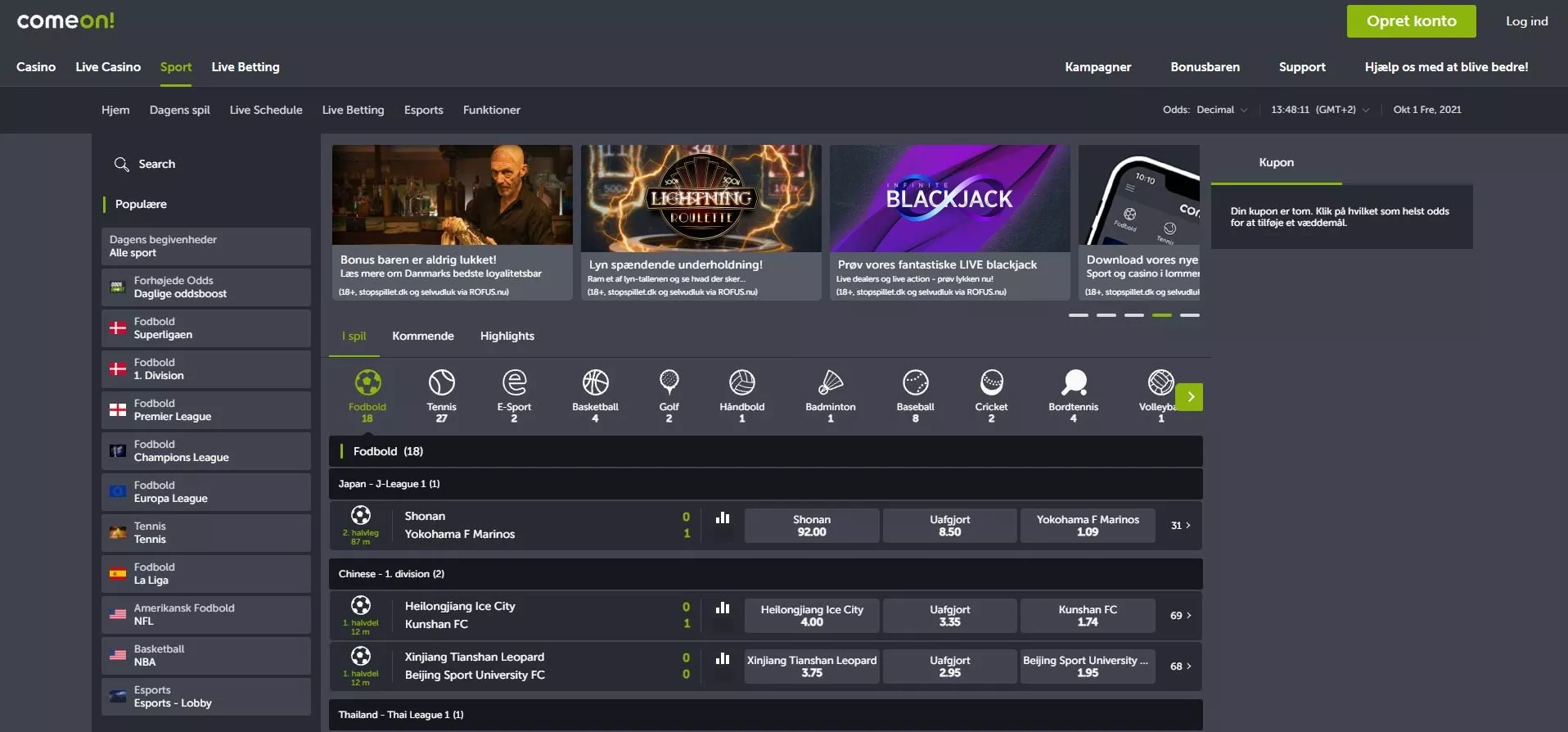The image size is (1568, 732).
Task: Open Forhøjede Odds Daglige oddsboost
Action: [x=206, y=287]
